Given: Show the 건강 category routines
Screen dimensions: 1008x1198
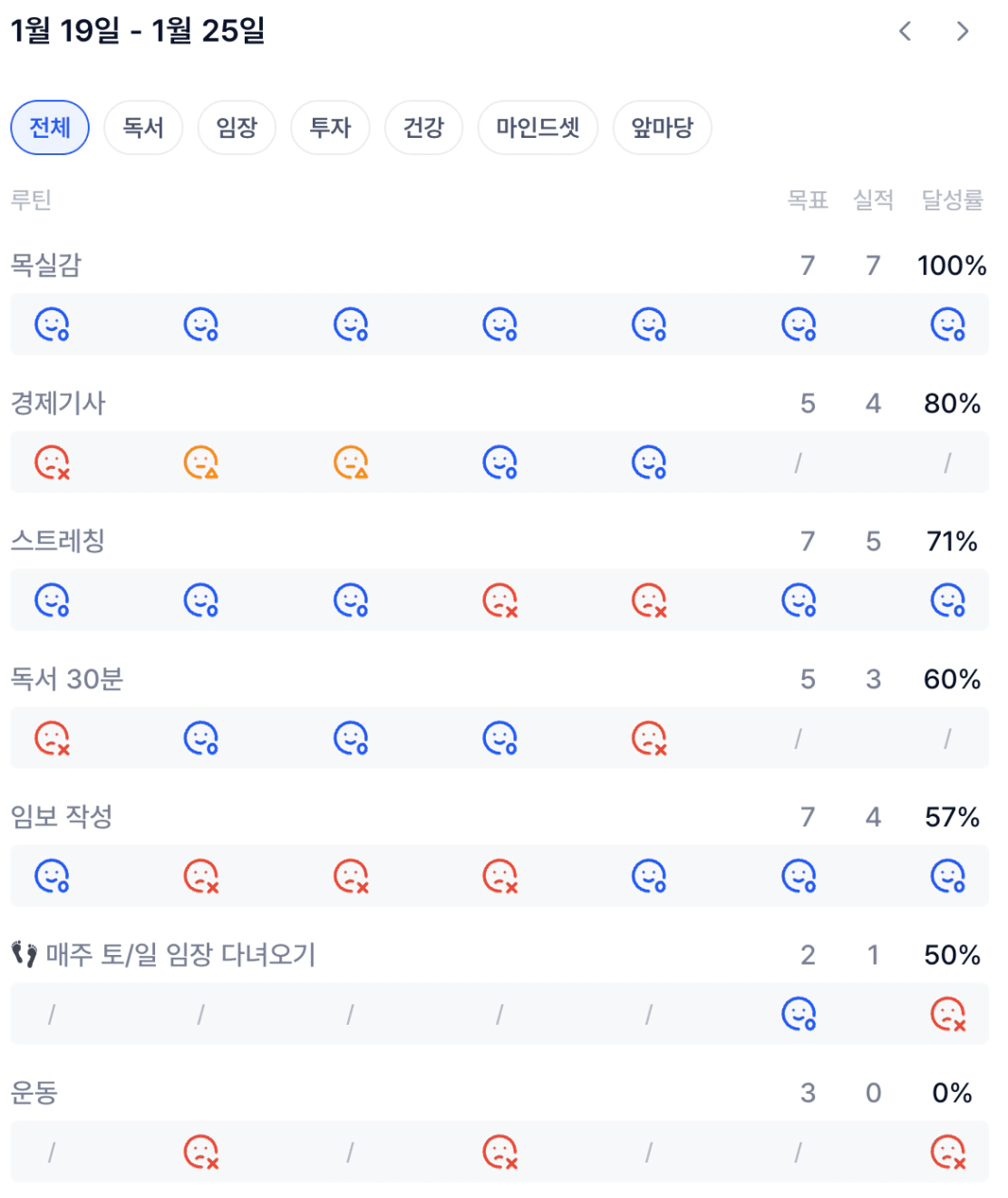Looking at the screenshot, I should point(423,128).
